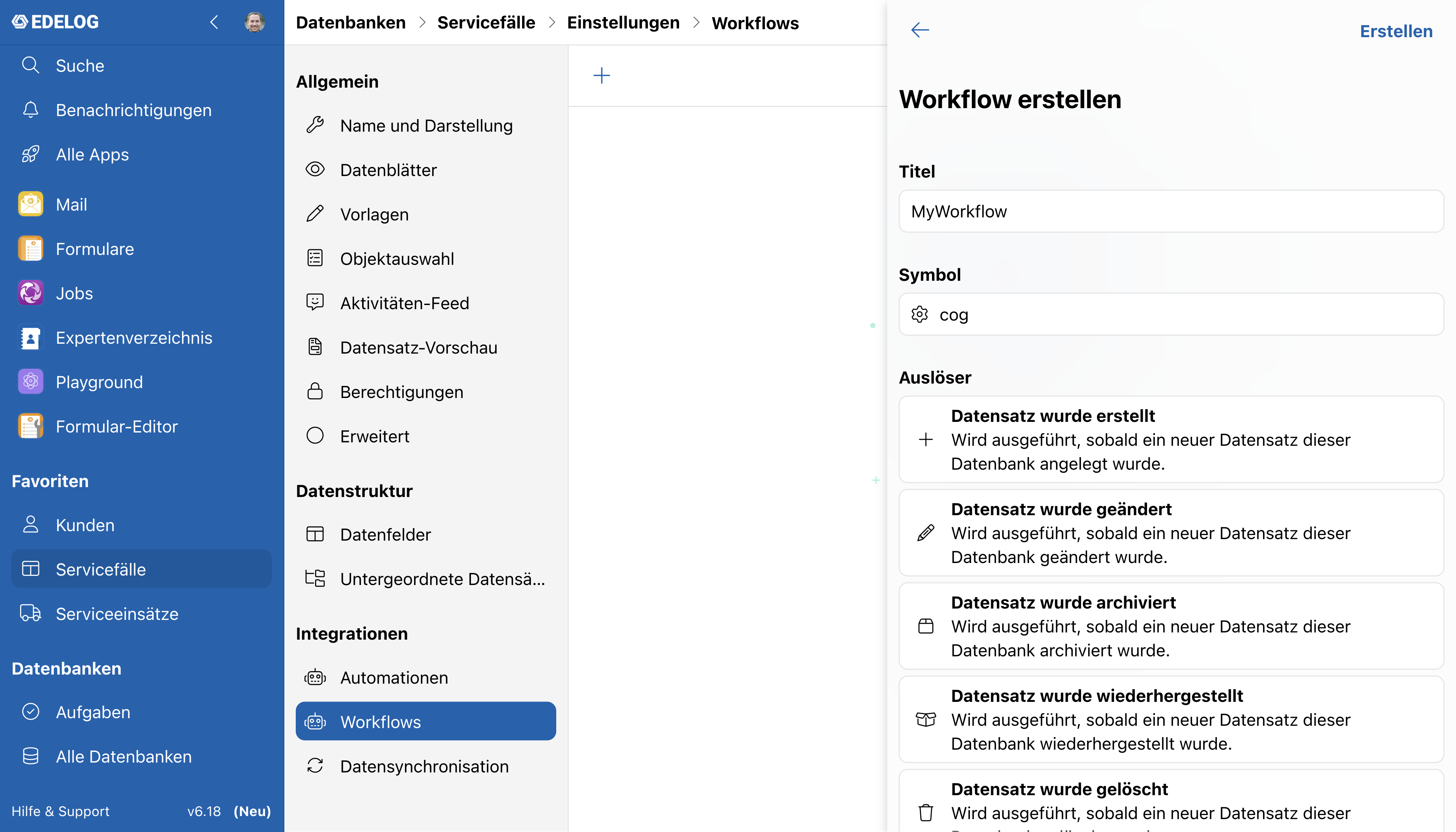Open Hilfe & Support link
The height and width of the screenshot is (832, 1456).
click(60, 811)
